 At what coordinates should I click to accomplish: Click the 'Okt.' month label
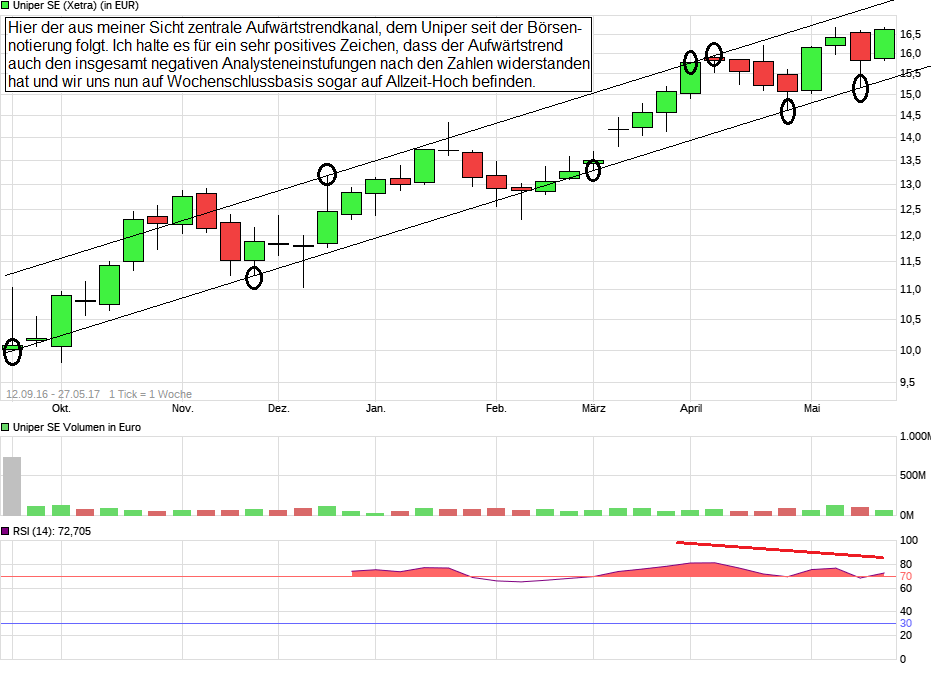(x=61, y=408)
